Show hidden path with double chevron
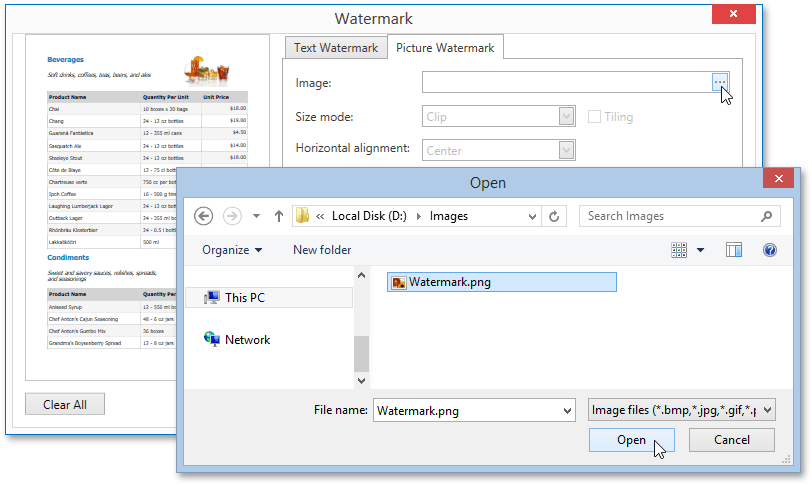 tap(321, 216)
